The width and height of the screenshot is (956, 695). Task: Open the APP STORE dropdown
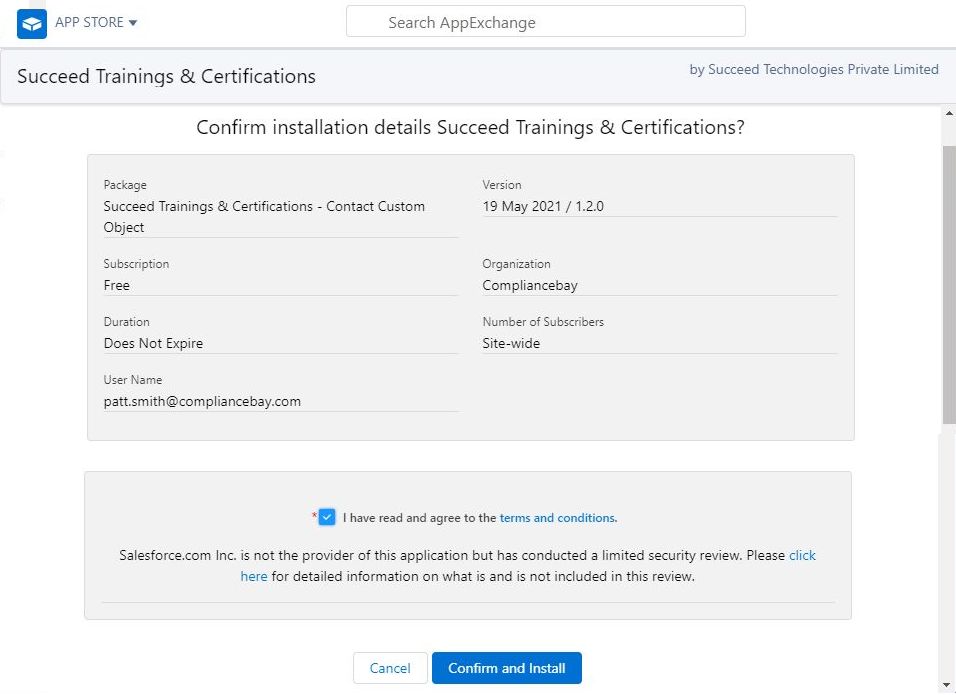(96, 23)
